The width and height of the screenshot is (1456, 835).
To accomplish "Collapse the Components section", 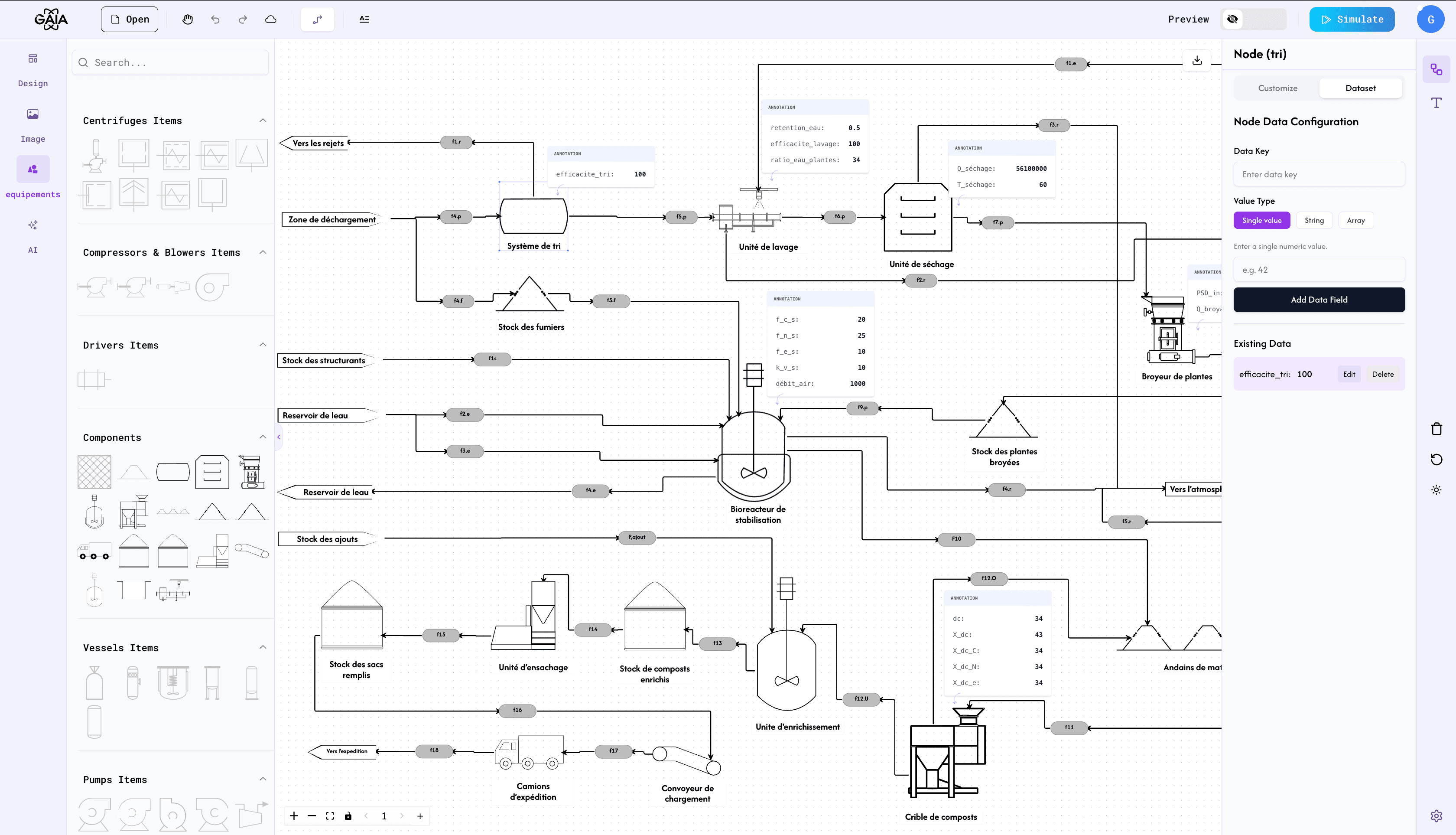I will point(263,437).
